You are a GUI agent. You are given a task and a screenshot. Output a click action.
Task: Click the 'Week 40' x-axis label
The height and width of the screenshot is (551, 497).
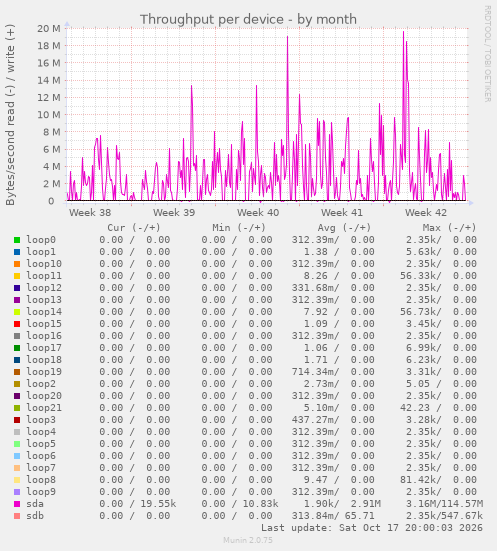258,213
